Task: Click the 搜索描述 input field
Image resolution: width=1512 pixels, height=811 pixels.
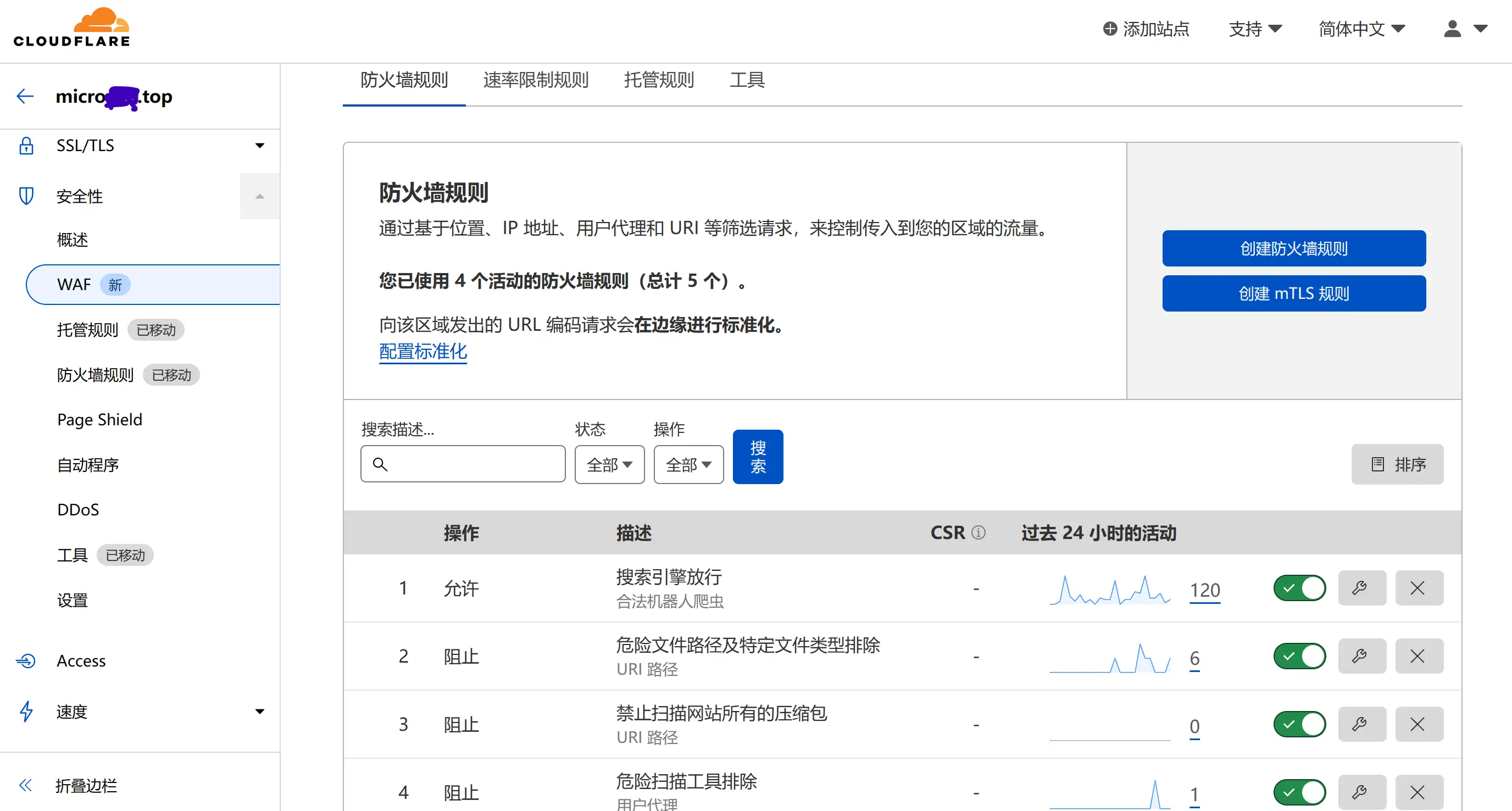Action: tap(463, 464)
